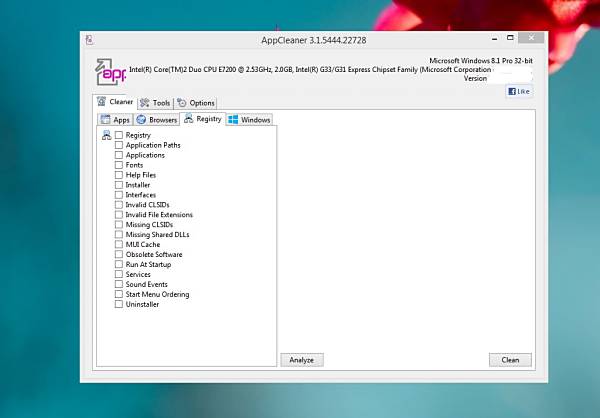The width and height of the screenshot is (600, 418).
Task: Click the 'Invalid File Extensions' label text
Action: coord(159,214)
